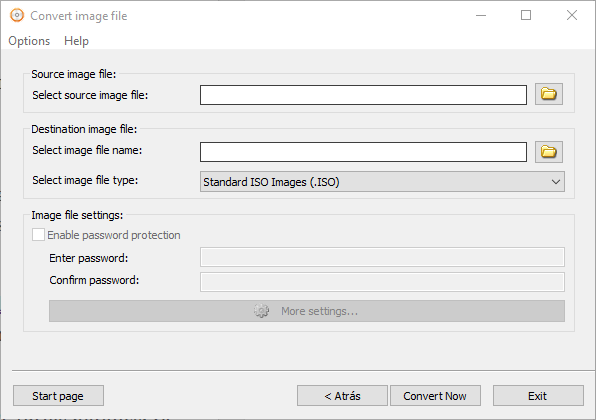Go back with the < Atrás button
This screenshot has height=420, width=596.
point(342,396)
